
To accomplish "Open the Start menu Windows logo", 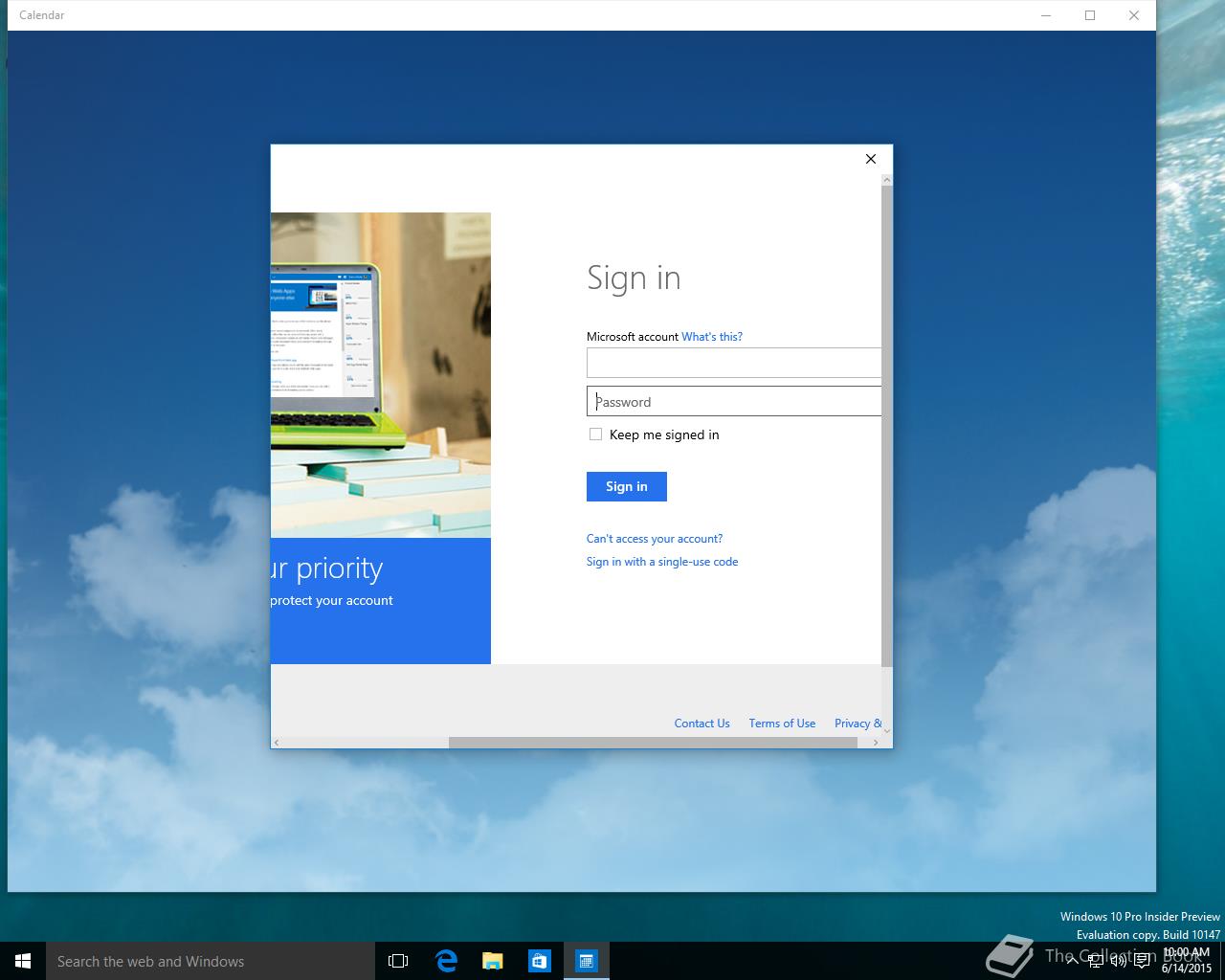I will pos(23,961).
